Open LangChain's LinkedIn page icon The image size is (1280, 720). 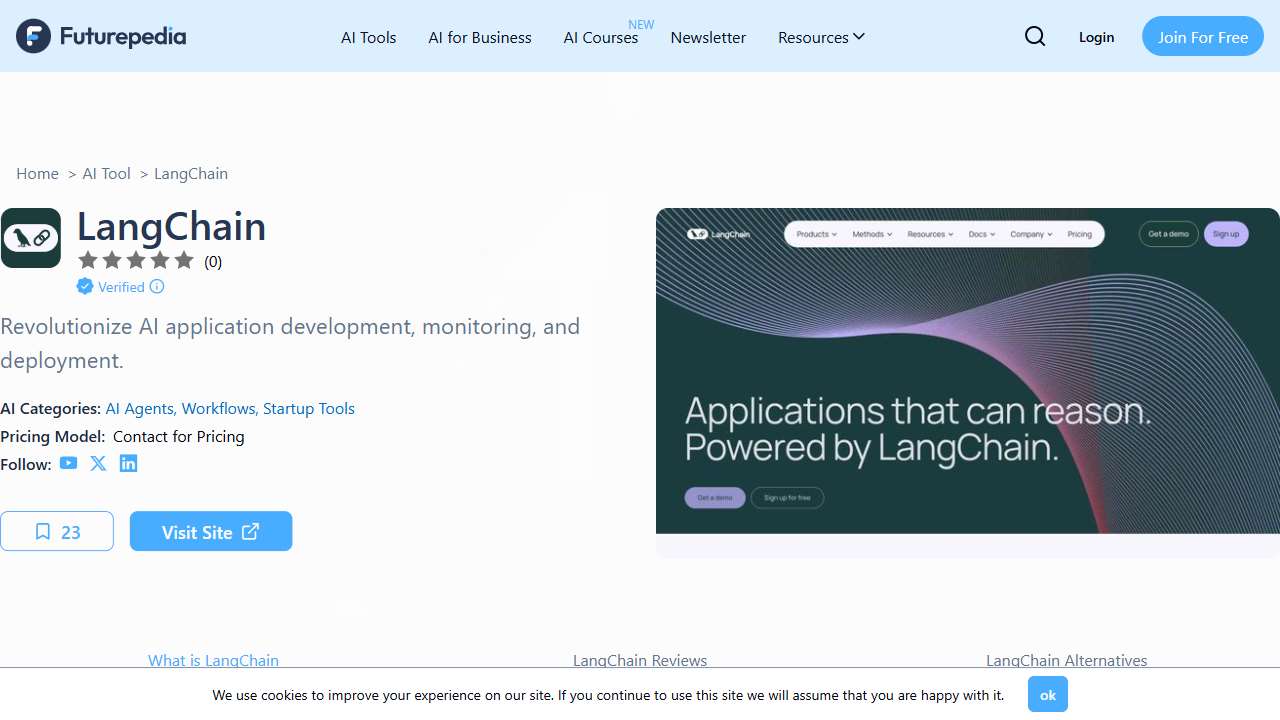coord(128,463)
